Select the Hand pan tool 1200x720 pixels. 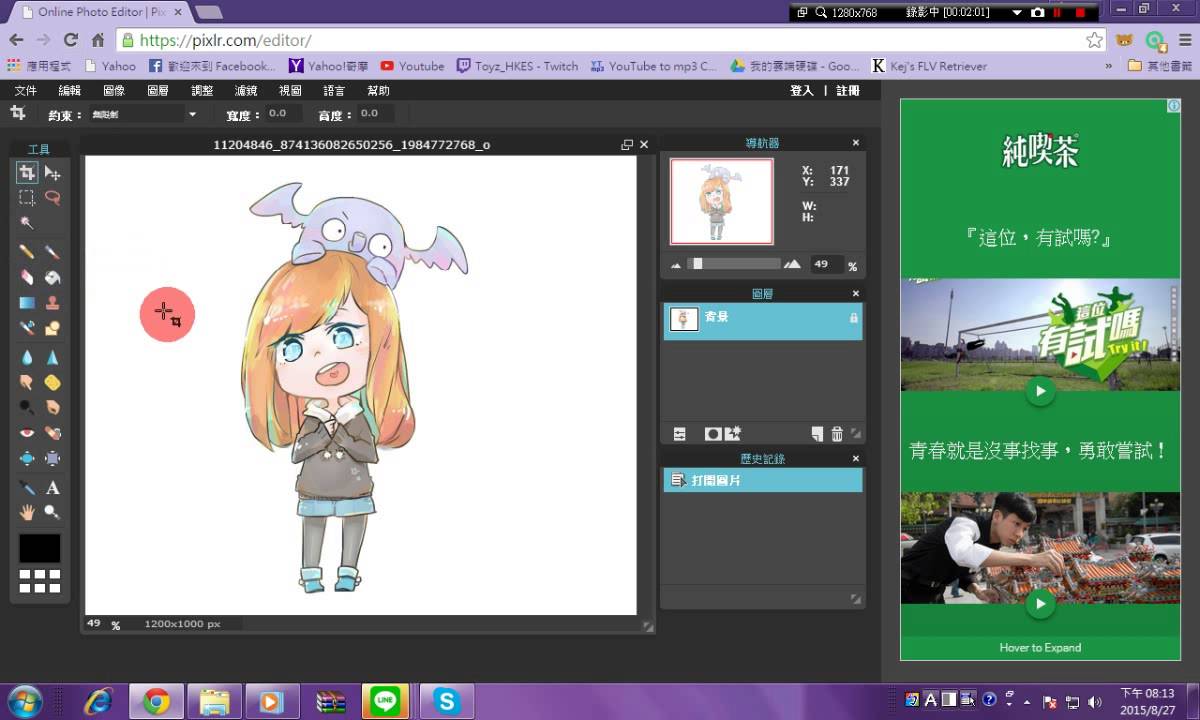coord(27,512)
